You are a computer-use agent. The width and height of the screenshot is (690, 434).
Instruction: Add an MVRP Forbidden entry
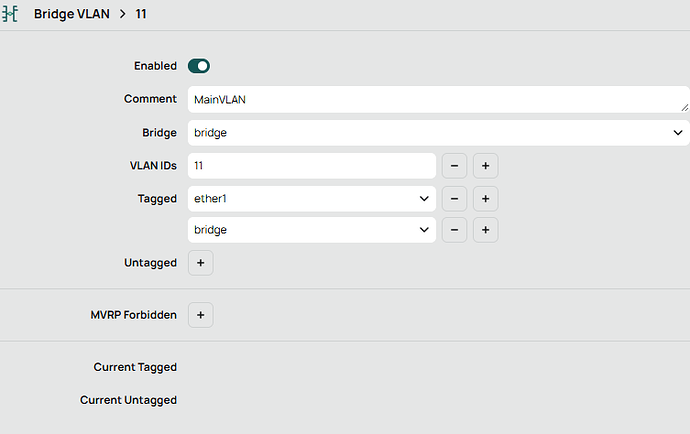coord(200,315)
